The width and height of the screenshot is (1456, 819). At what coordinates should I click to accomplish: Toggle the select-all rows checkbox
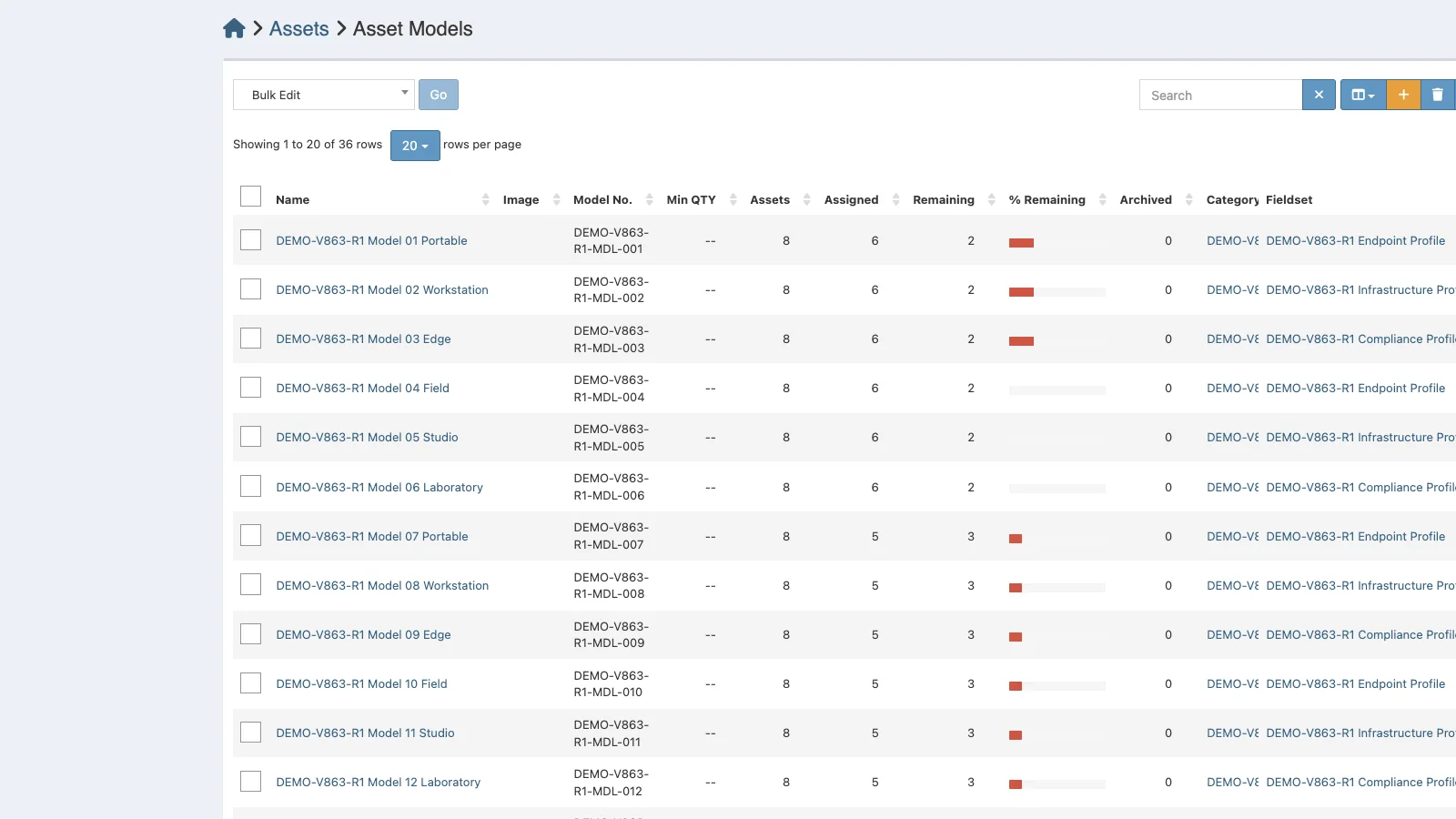coord(250,197)
